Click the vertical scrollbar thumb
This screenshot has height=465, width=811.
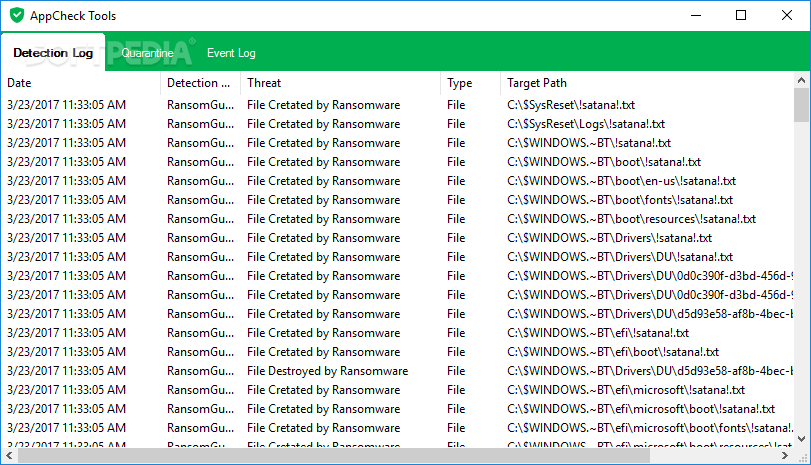pos(801,105)
